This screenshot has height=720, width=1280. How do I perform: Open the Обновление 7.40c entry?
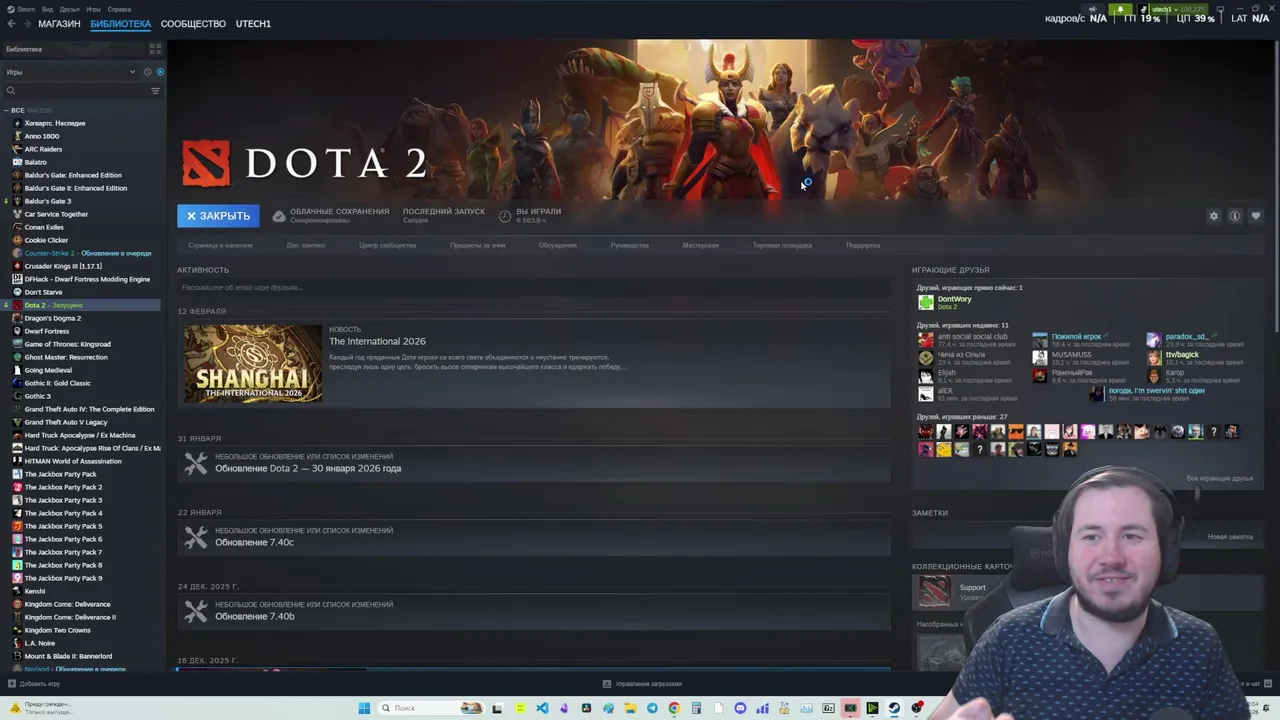pyautogui.click(x=254, y=542)
